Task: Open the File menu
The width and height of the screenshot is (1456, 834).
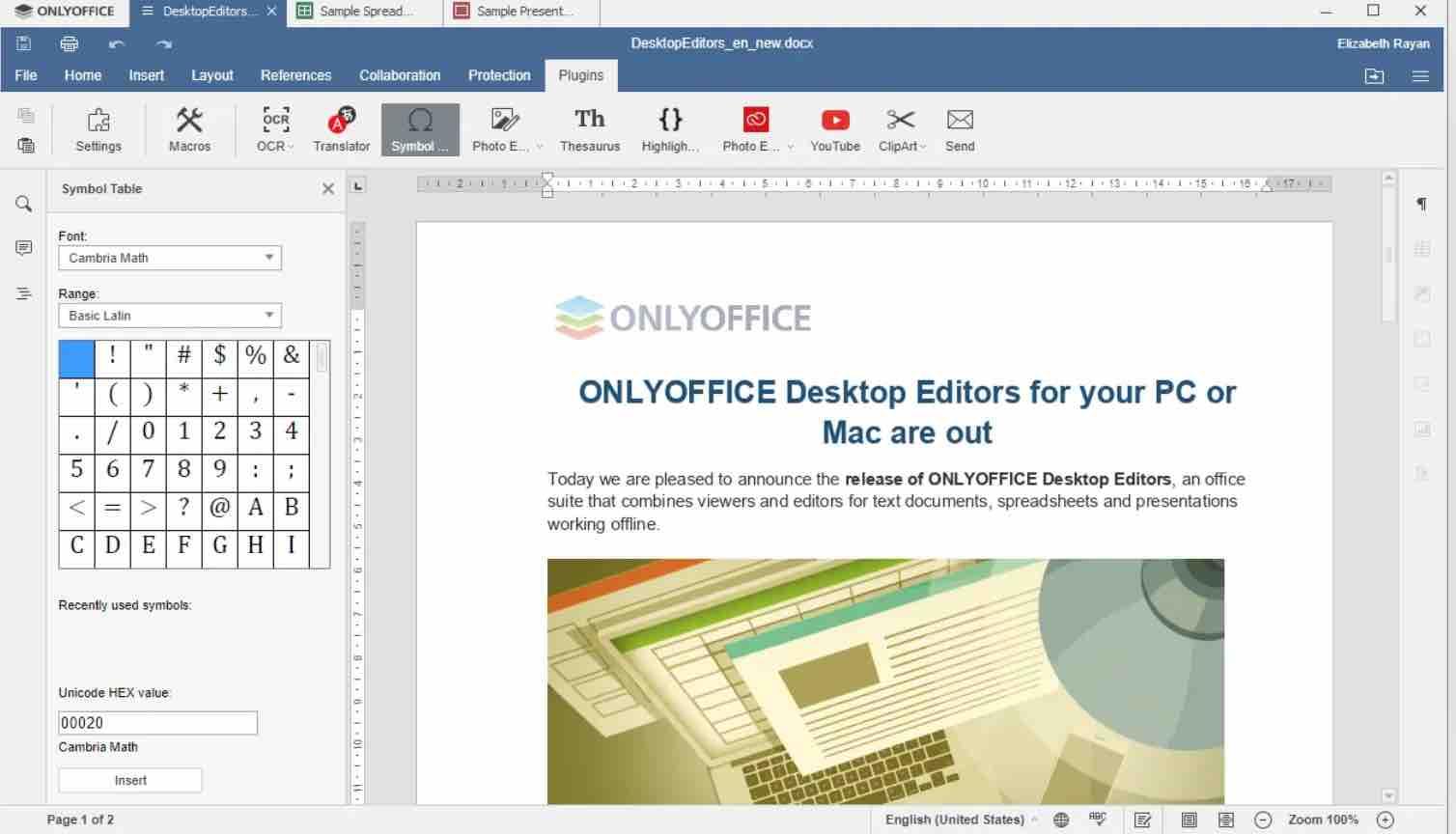Action: coord(26,75)
